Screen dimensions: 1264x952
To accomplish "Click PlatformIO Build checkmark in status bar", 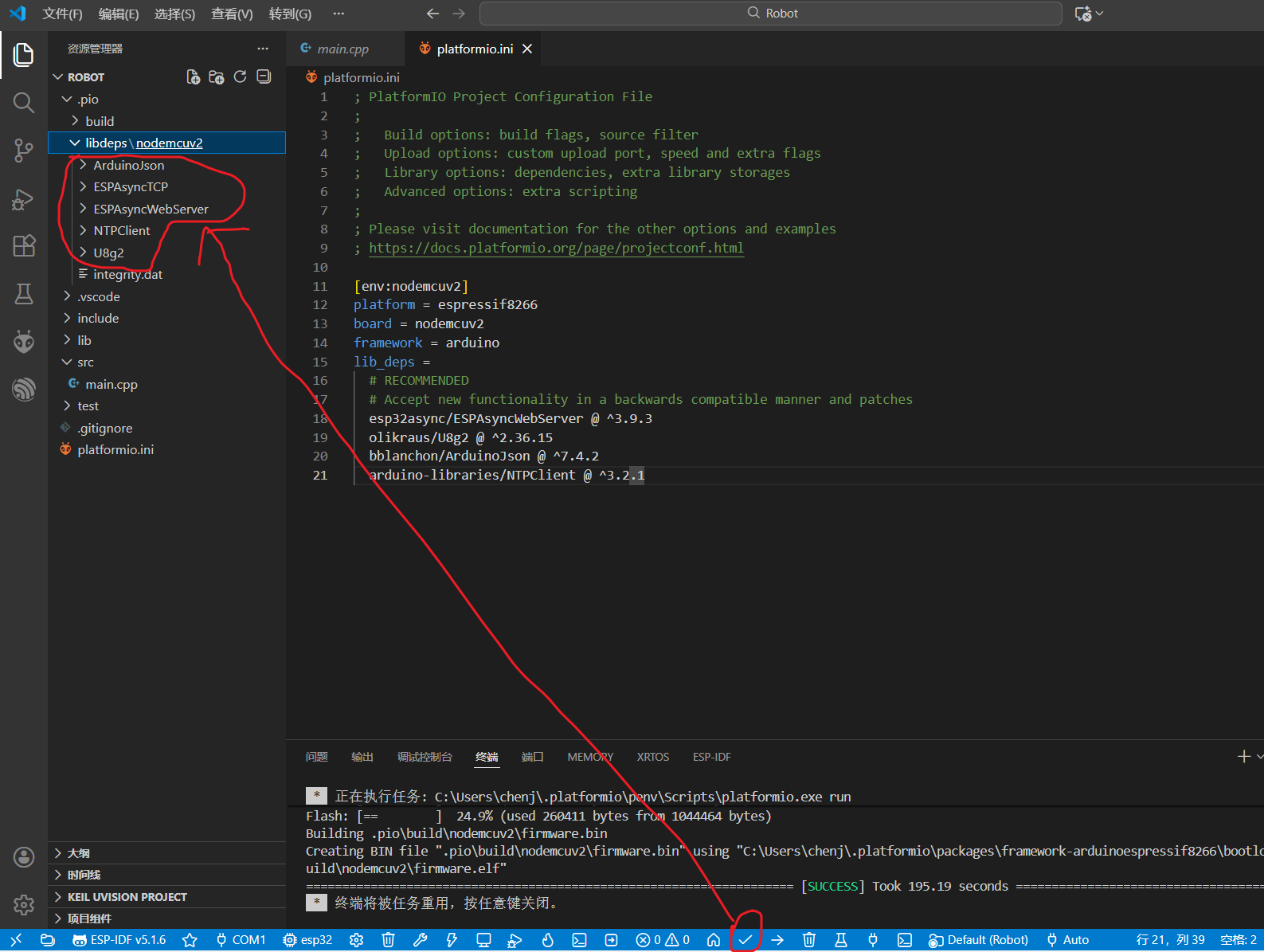I will tap(745, 940).
